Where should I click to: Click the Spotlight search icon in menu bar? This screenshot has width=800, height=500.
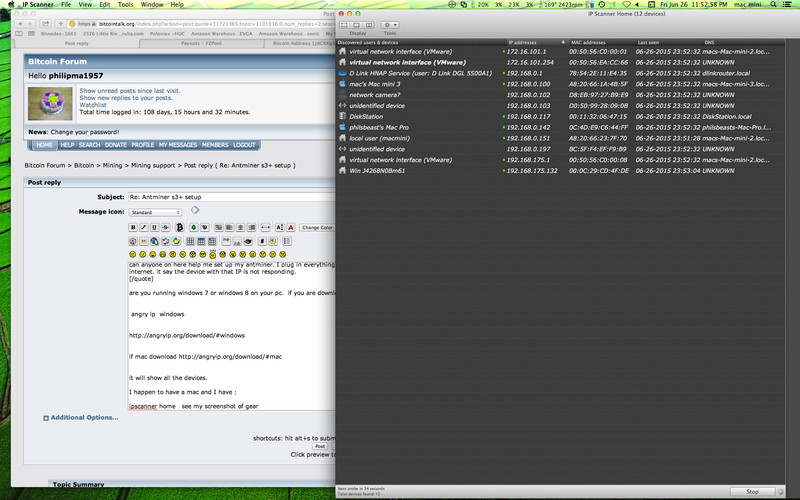pos(773,4)
